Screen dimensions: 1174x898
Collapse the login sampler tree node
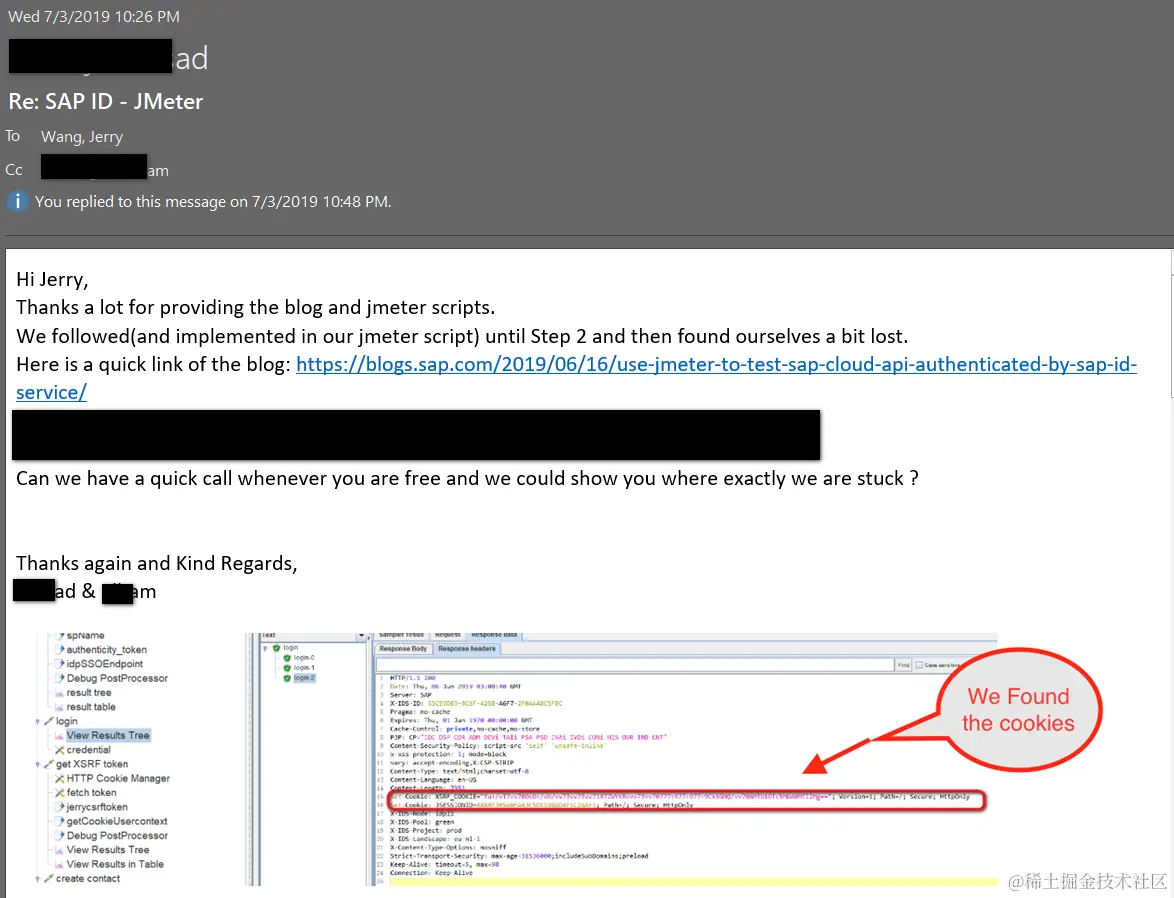point(37,721)
